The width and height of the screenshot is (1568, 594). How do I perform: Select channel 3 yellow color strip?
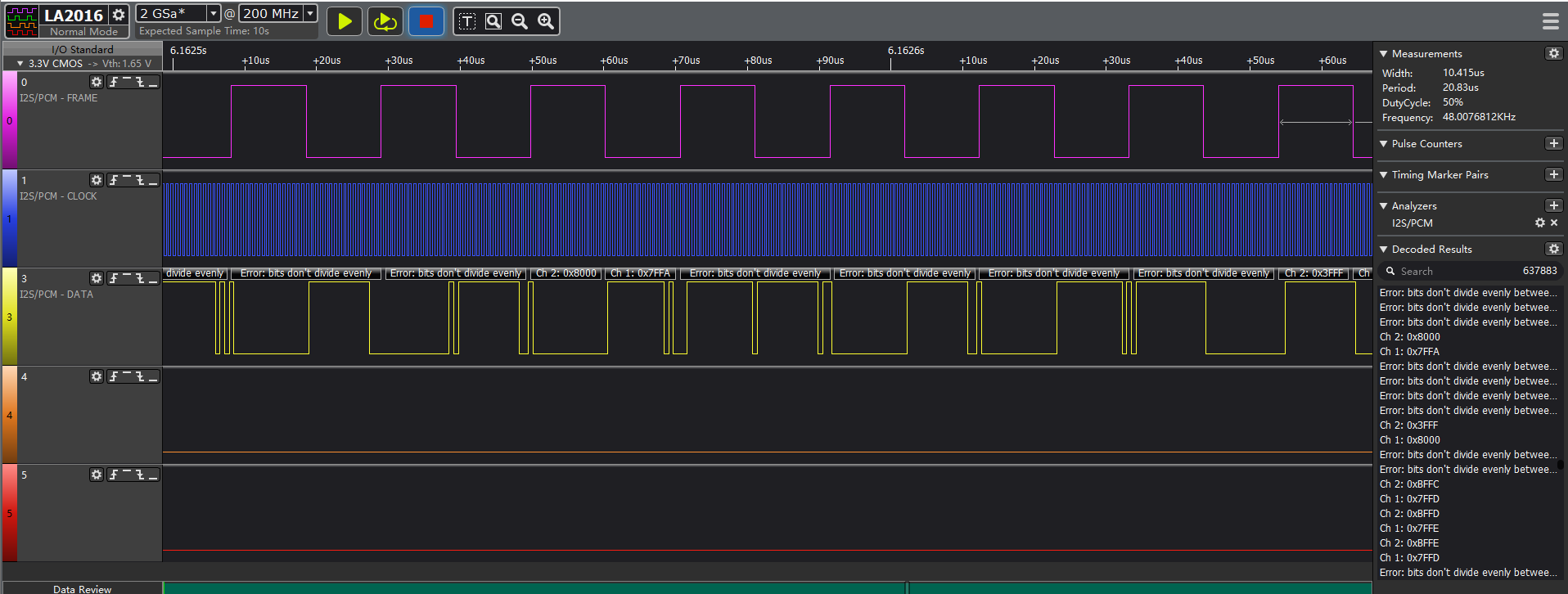click(9, 317)
